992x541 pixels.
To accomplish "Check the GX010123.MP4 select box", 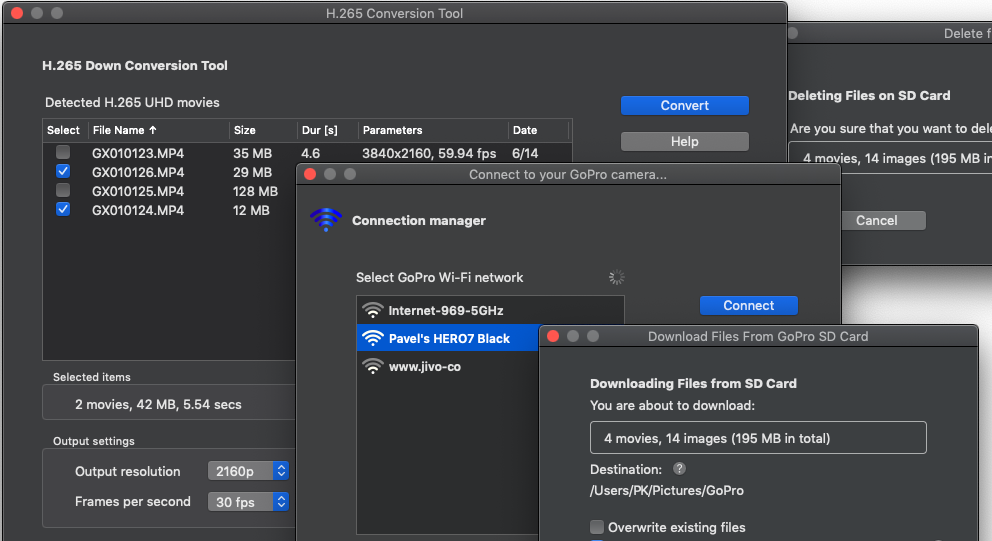I will click(x=63, y=152).
